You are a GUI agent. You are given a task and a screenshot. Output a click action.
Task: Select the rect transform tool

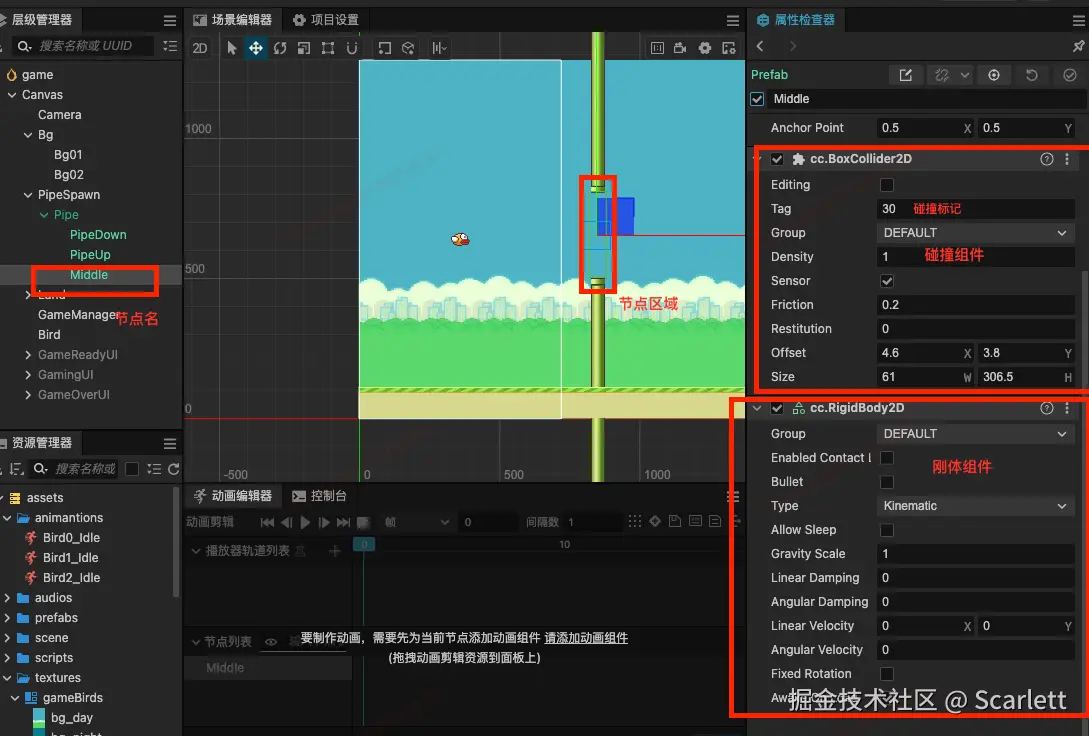click(328, 48)
